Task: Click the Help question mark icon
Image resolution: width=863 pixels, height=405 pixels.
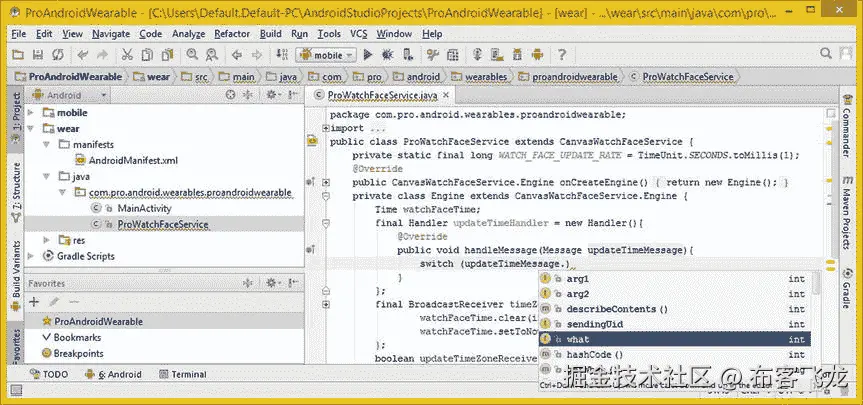Action: pos(561,54)
